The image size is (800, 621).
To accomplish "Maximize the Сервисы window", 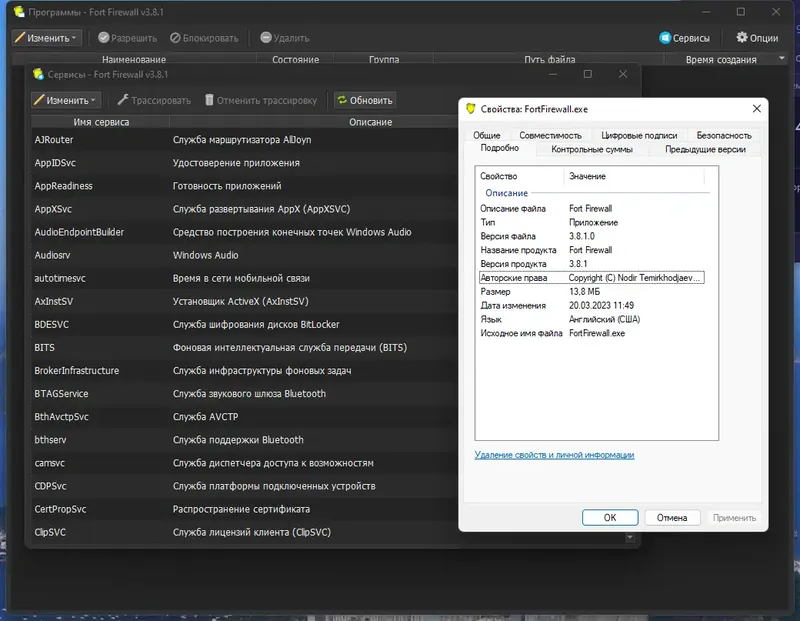I will (588, 74).
